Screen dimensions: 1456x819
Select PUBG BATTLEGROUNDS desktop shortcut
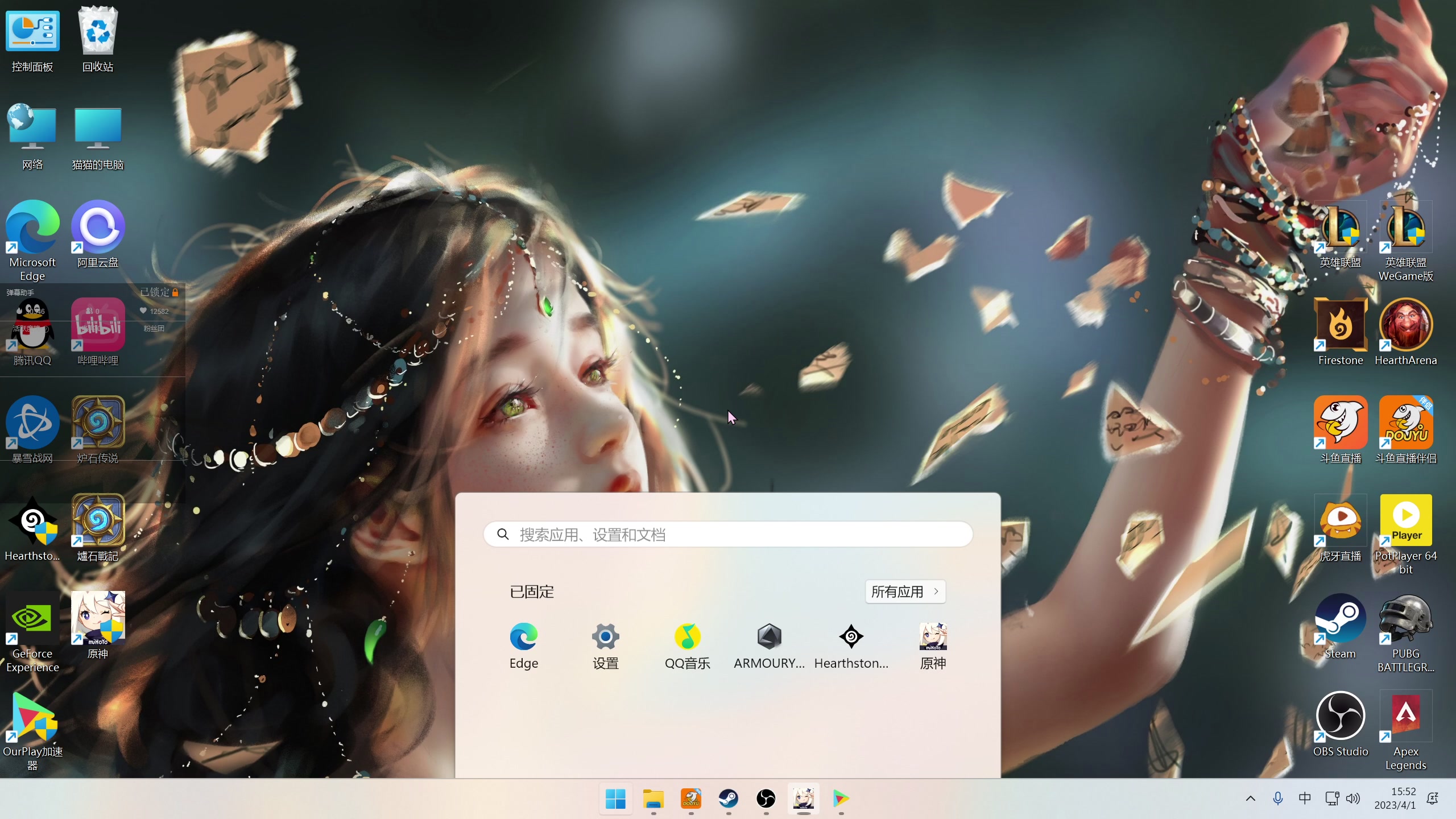pyautogui.click(x=1406, y=632)
